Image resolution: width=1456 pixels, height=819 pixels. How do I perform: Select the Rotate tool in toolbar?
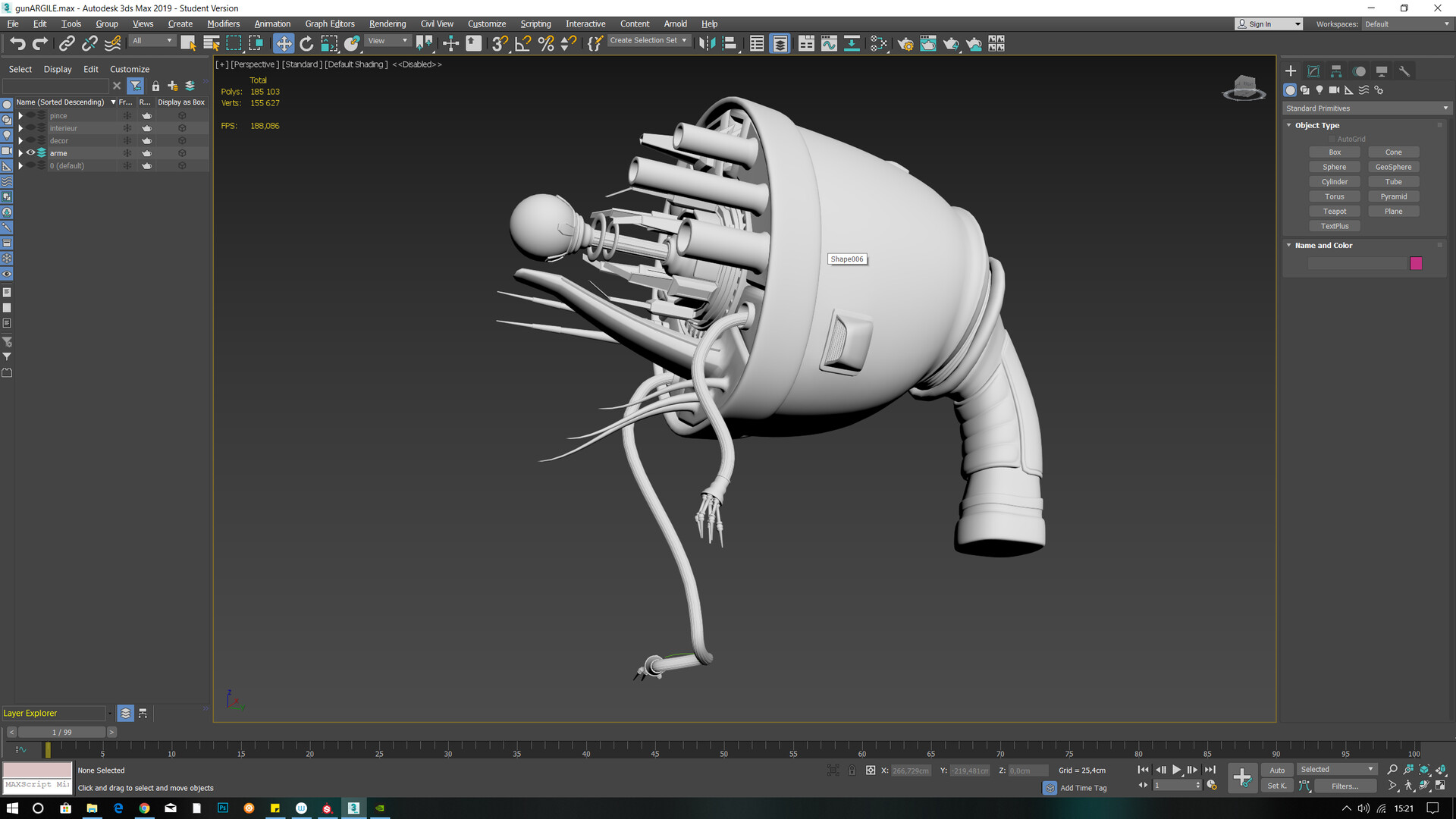pos(306,44)
